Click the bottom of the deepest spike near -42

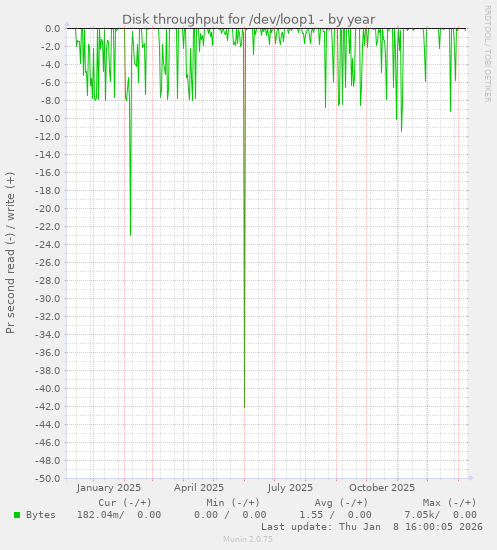244,407
